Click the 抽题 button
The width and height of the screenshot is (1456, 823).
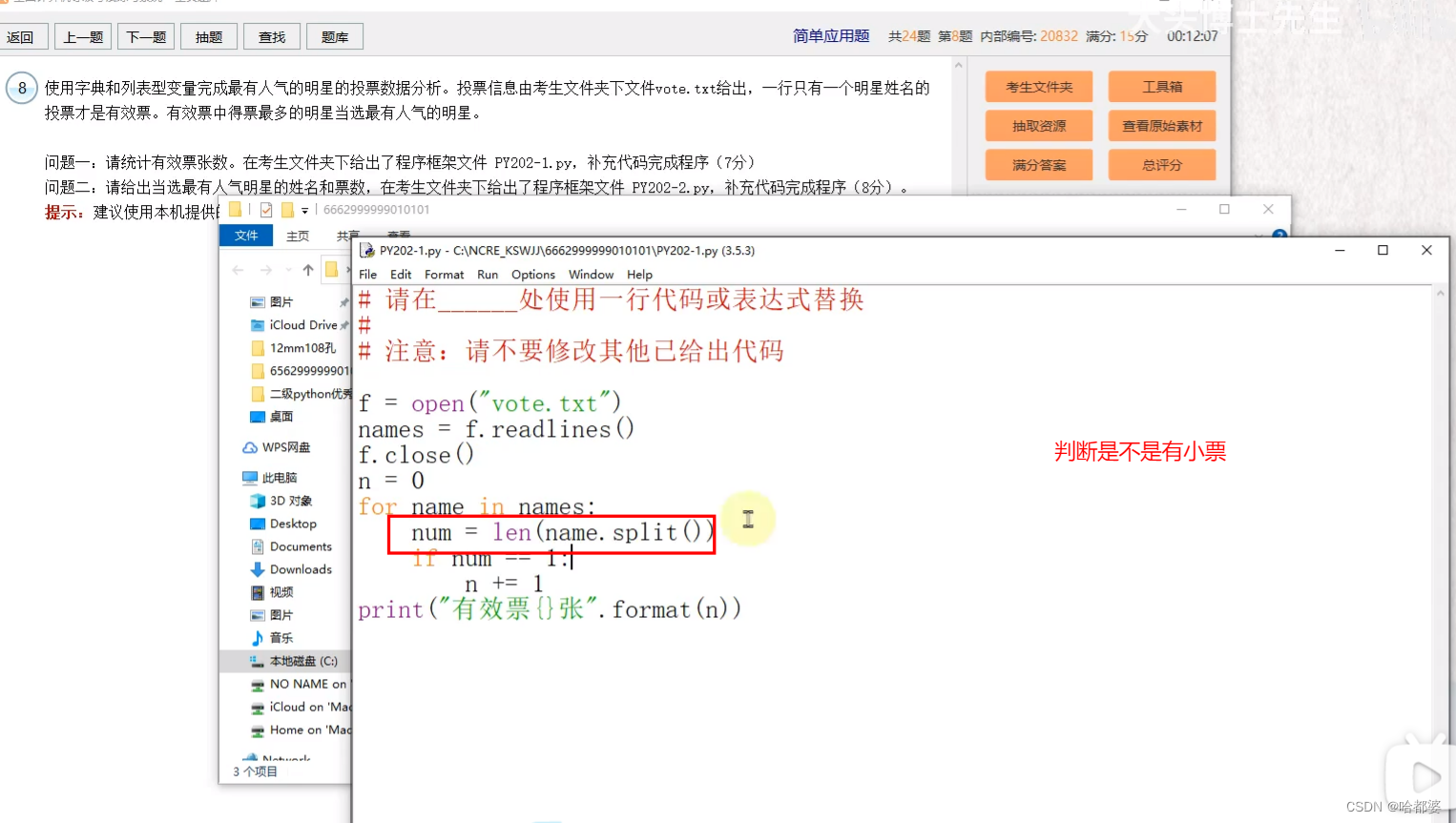tap(209, 37)
